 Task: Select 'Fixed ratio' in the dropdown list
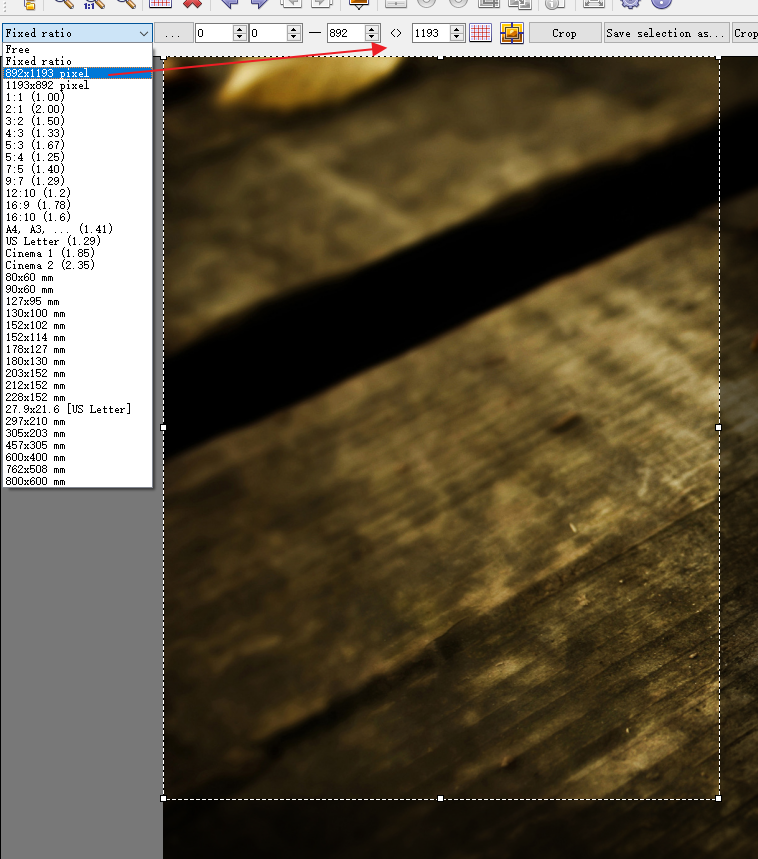(x=77, y=61)
